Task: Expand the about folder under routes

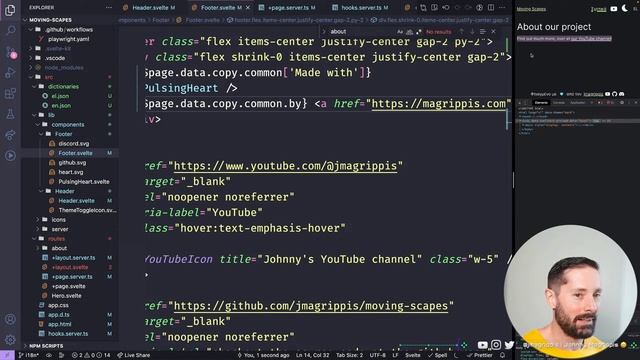Action: [x=59, y=248]
